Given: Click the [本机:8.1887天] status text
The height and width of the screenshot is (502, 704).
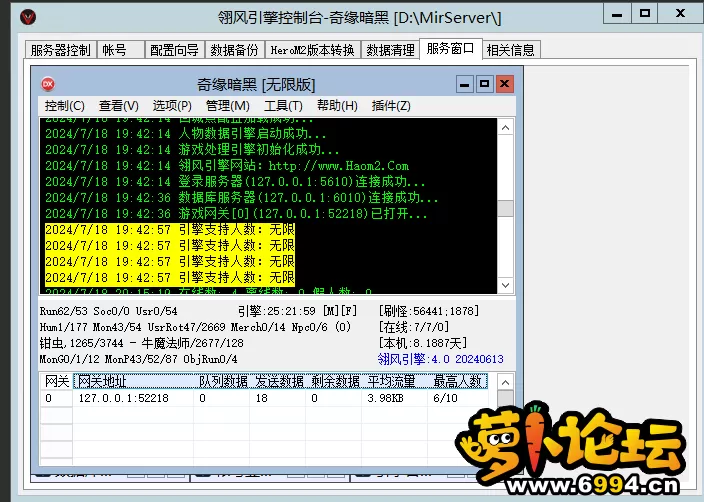Looking at the screenshot, I should tap(423, 343).
